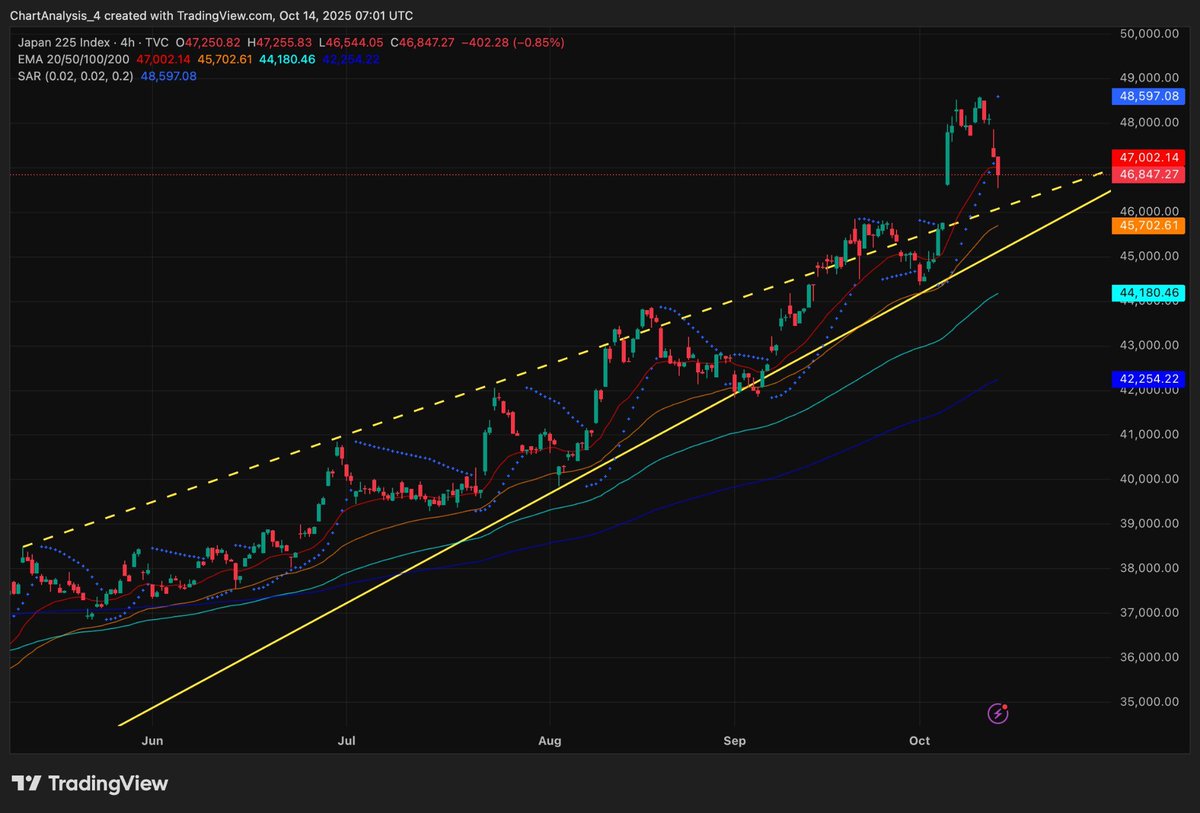Click the TradingView logo

pos(90,784)
